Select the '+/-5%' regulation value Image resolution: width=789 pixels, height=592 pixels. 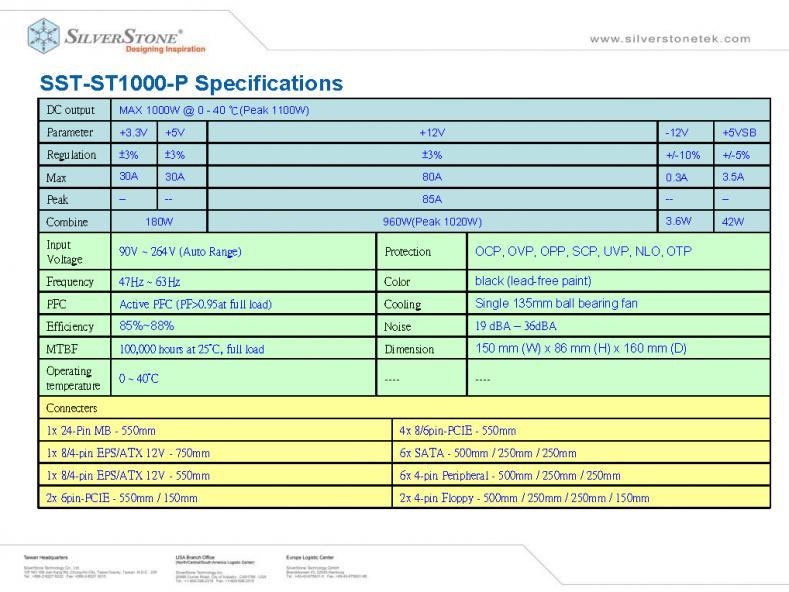pyautogui.click(x=736, y=155)
